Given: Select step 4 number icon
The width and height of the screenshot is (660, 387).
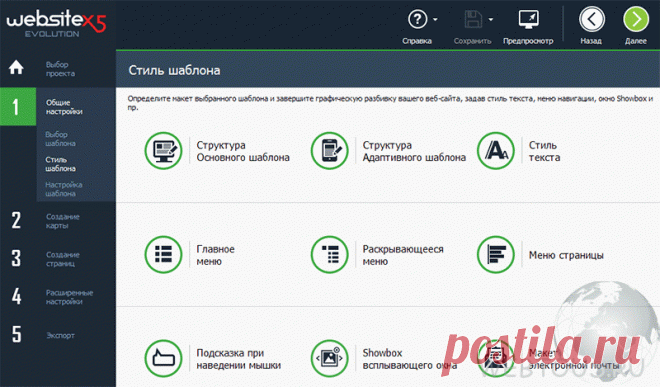Looking at the screenshot, I should pyautogui.click(x=16, y=296).
